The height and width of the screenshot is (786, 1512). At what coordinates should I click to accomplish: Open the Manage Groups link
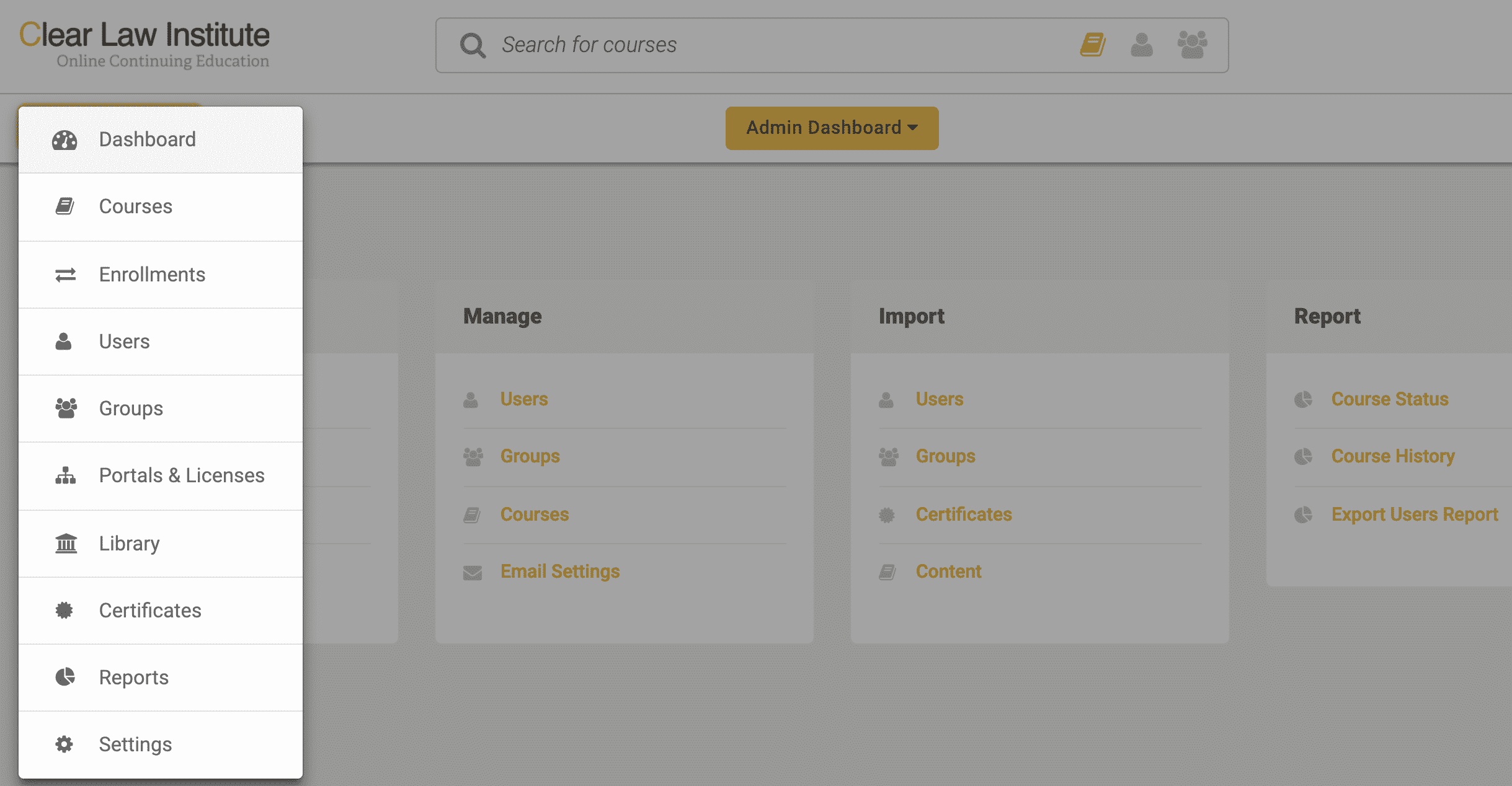(530, 456)
